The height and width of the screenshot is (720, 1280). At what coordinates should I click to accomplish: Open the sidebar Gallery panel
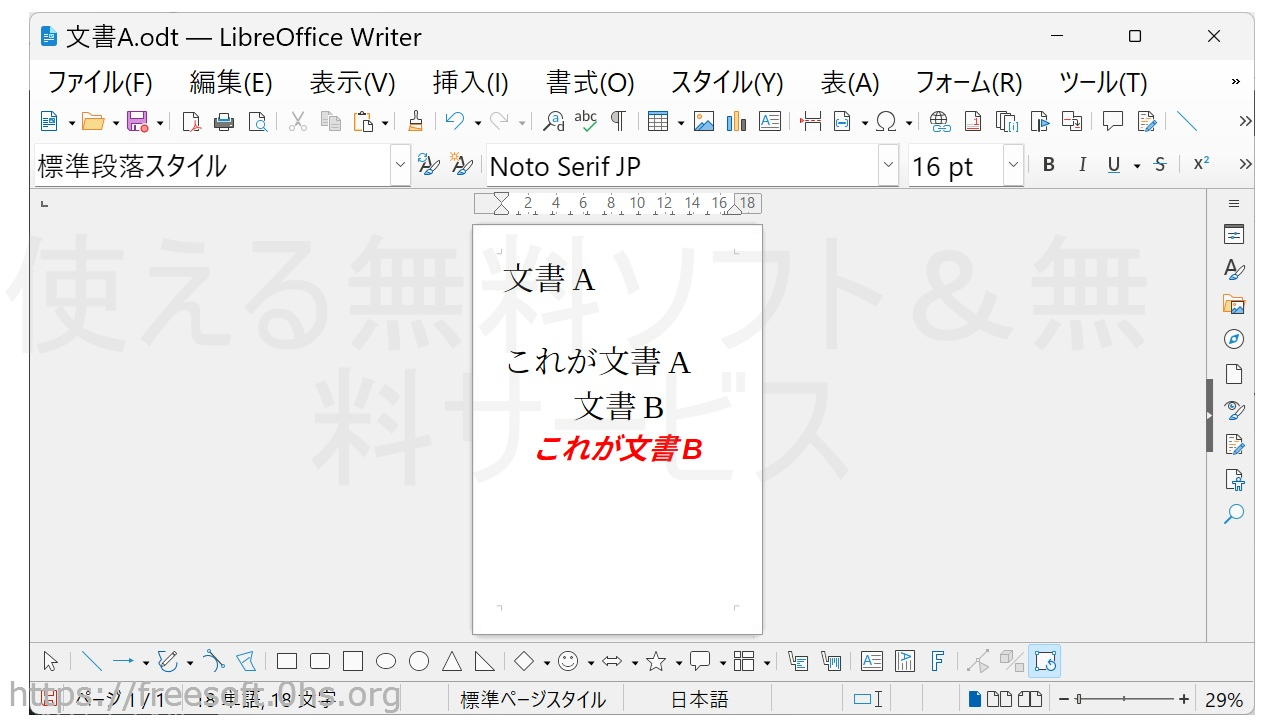1234,304
